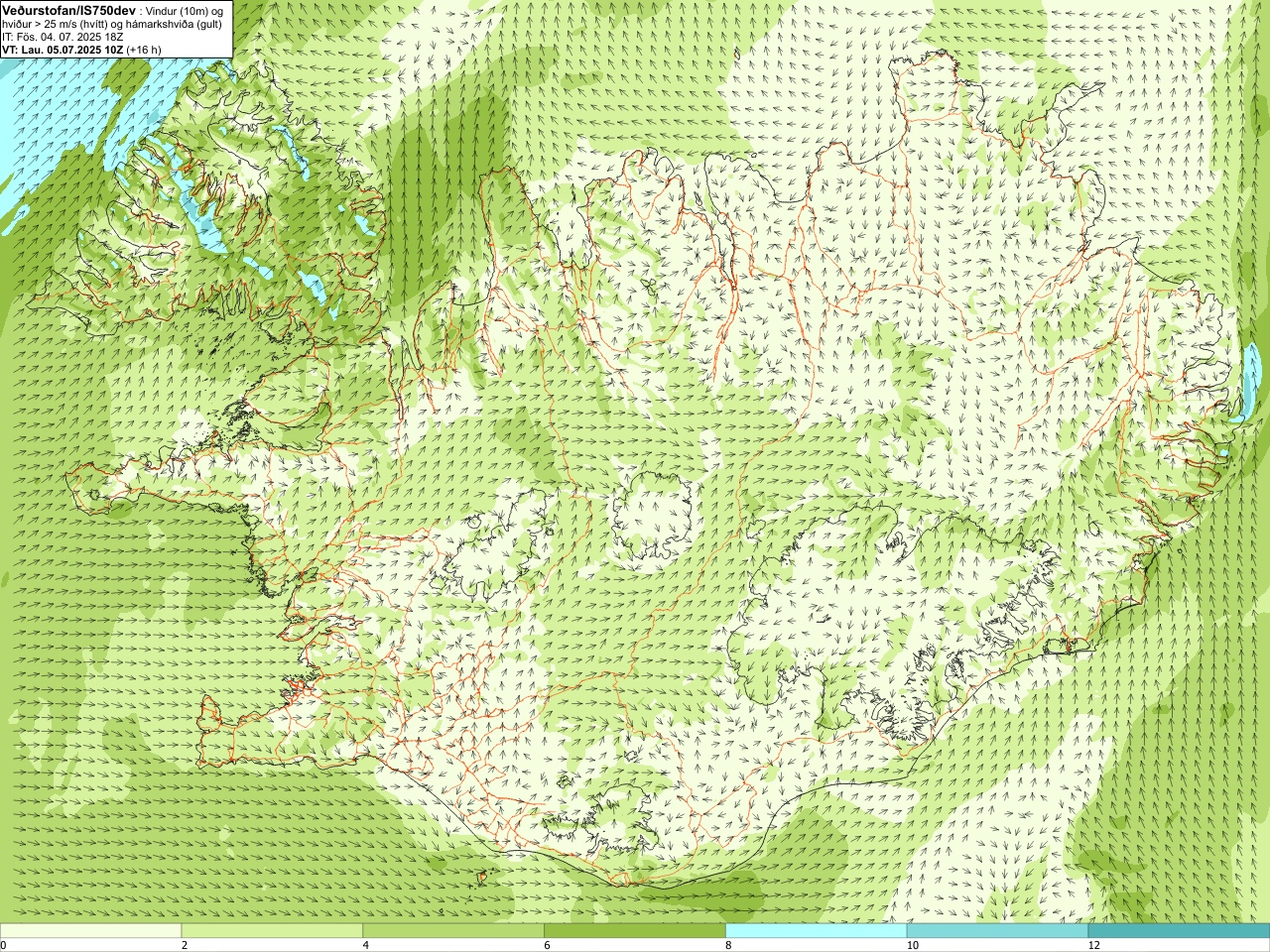Click the "VT: Lau. 05.07.2025 10Z" valid time
Viewport: 1270px width, 952px height.
tap(63, 50)
